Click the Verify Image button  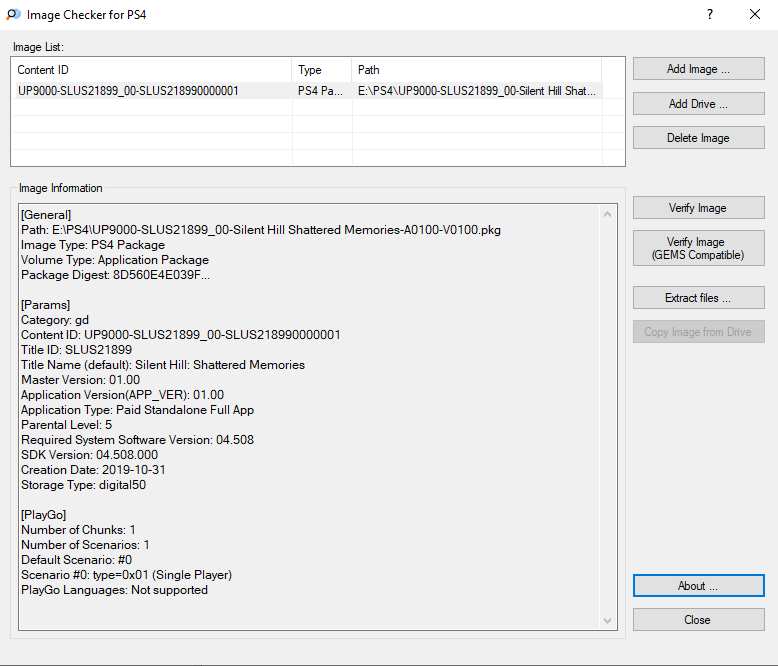click(699, 207)
